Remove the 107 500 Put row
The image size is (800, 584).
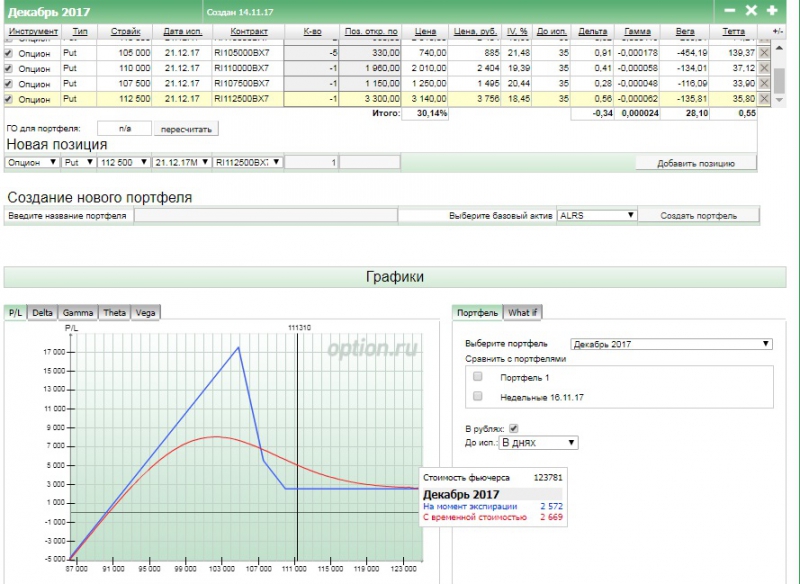(x=765, y=83)
